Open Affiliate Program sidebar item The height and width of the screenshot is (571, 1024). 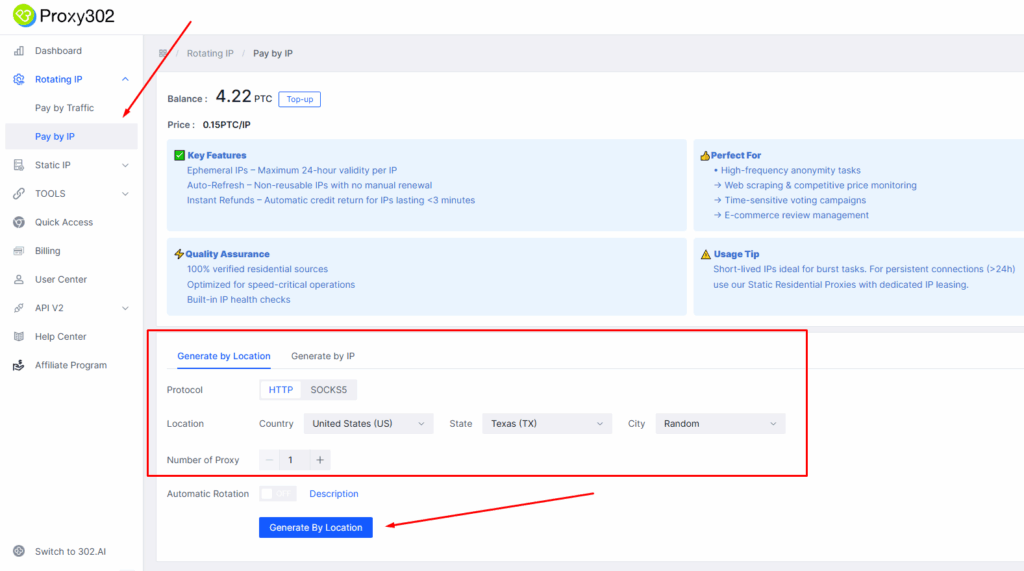click(x=71, y=365)
